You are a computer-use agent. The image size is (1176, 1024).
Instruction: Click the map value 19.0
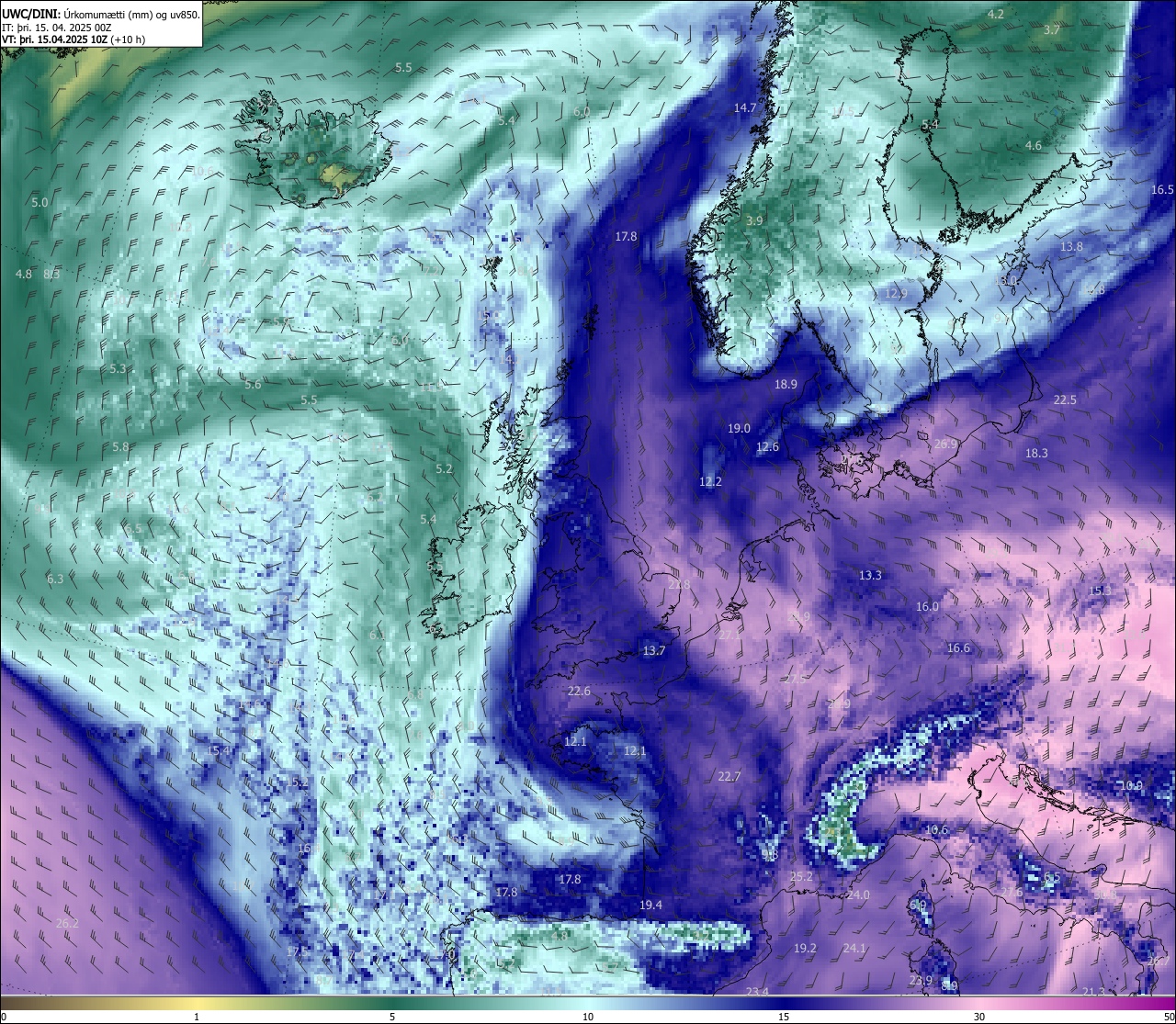(739, 428)
